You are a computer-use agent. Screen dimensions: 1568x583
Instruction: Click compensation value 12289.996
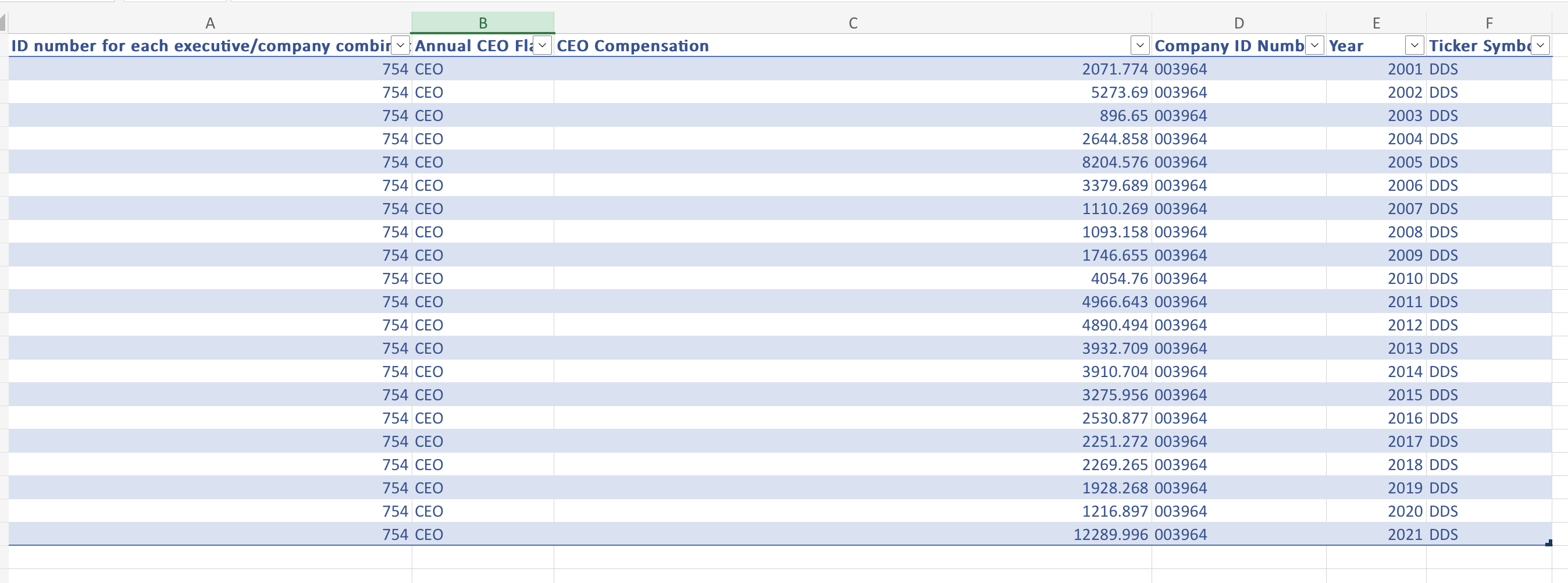coord(1110,534)
